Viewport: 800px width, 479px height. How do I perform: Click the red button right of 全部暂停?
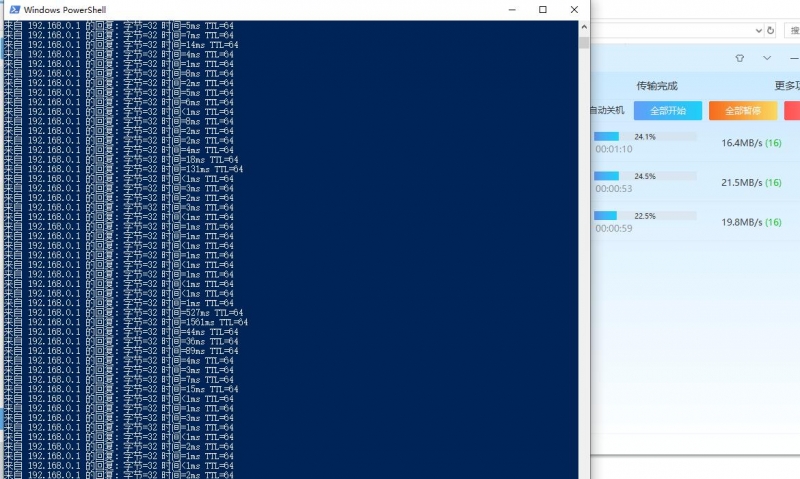(792, 110)
